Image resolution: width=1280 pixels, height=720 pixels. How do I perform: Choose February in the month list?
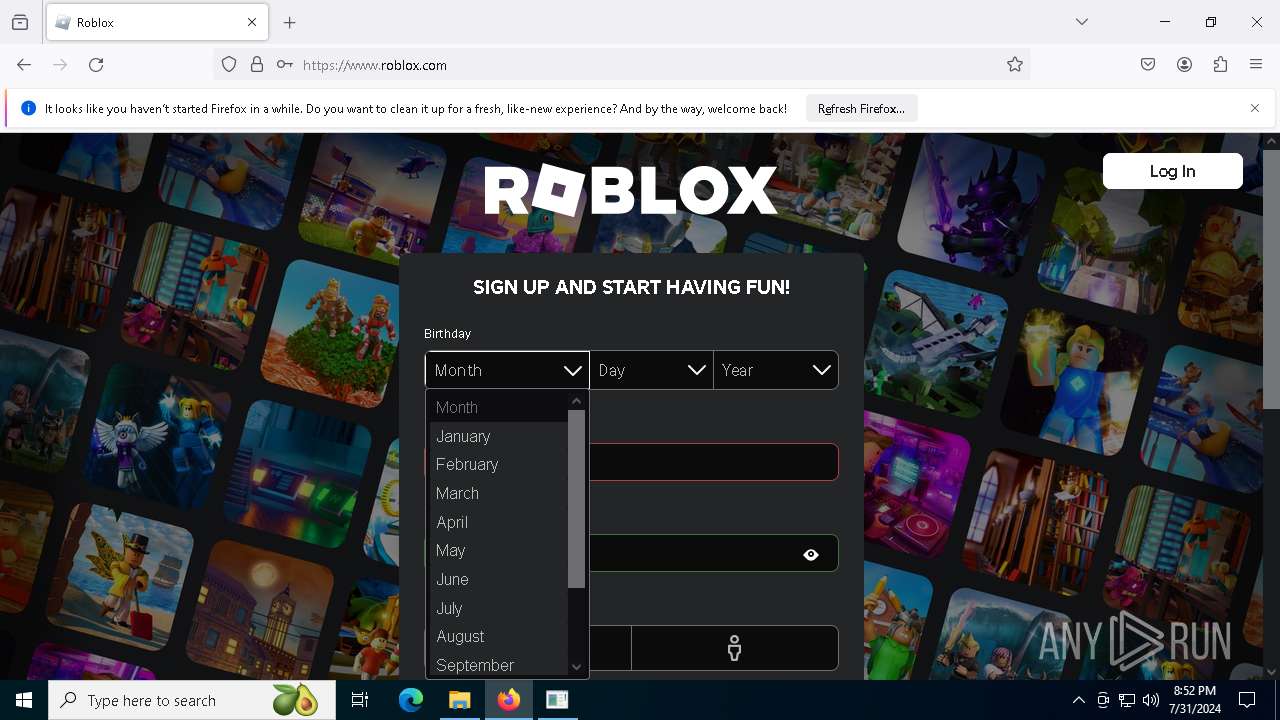tap(497, 464)
